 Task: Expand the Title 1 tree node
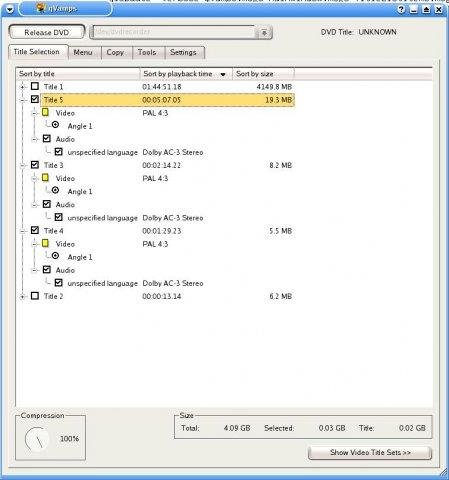pyautogui.click(x=22, y=87)
